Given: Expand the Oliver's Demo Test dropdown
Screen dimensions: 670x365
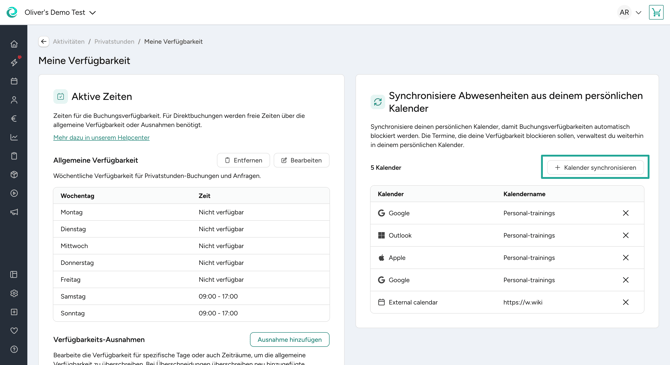Looking at the screenshot, I should (60, 12).
